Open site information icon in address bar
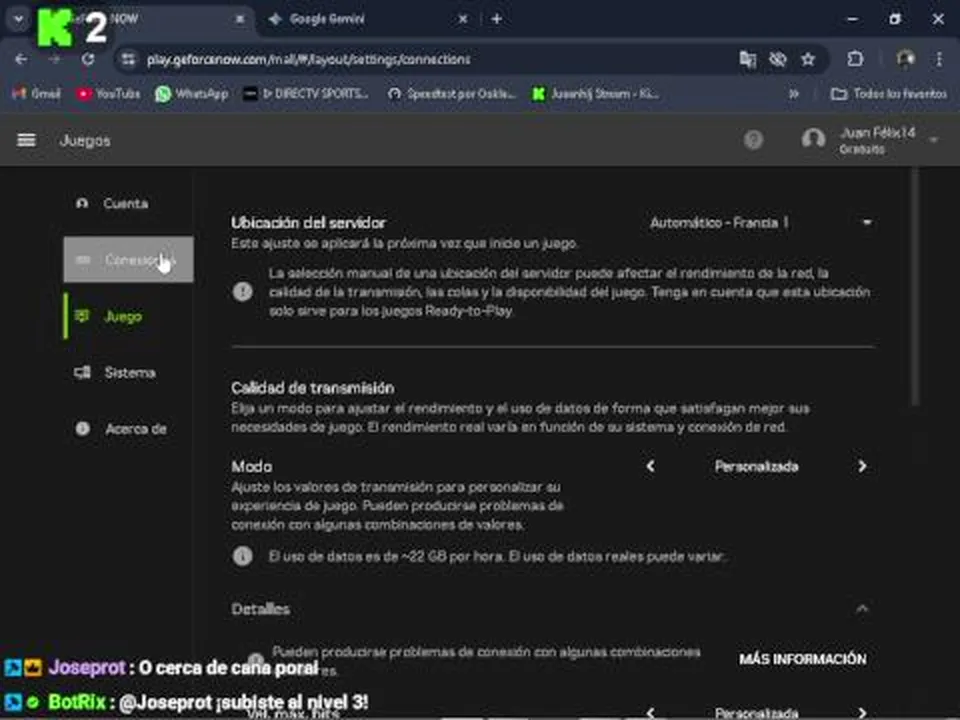The image size is (960, 720). (x=128, y=59)
